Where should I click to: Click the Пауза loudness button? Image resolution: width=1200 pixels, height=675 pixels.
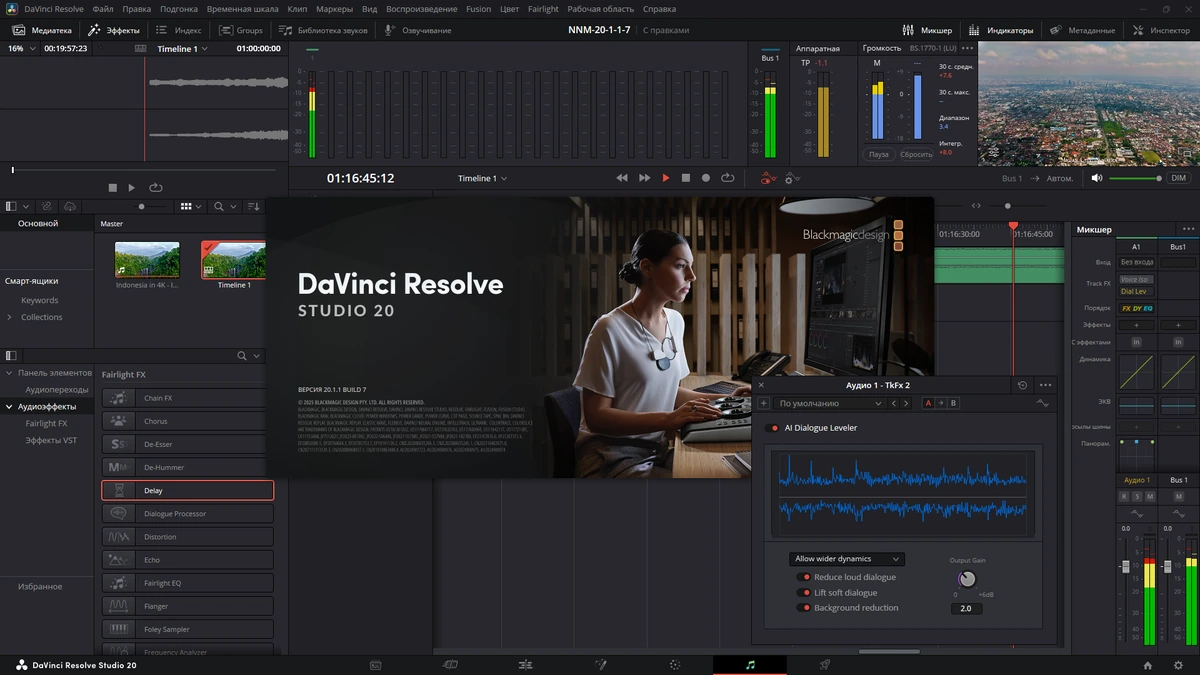[x=878, y=154]
